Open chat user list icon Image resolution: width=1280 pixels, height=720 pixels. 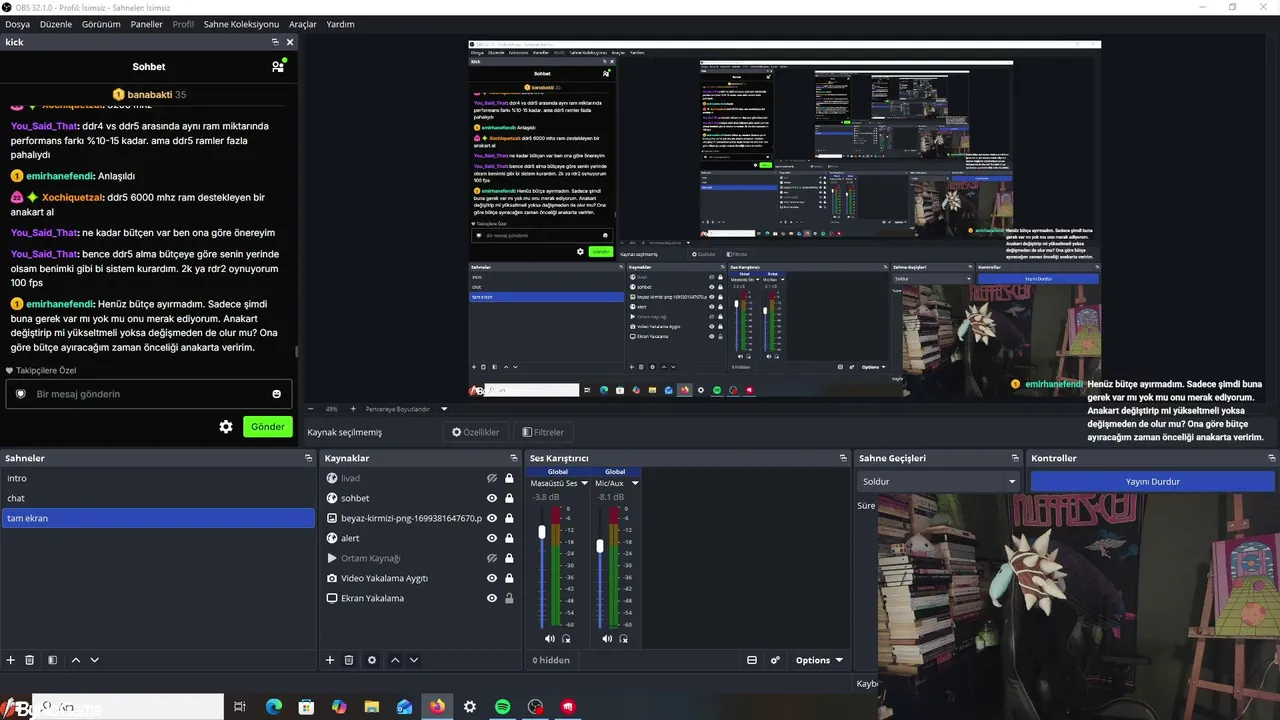(x=278, y=67)
